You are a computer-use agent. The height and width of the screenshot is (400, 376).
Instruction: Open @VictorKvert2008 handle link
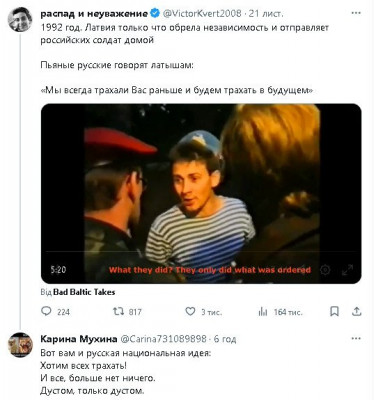(x=202, y=13)
